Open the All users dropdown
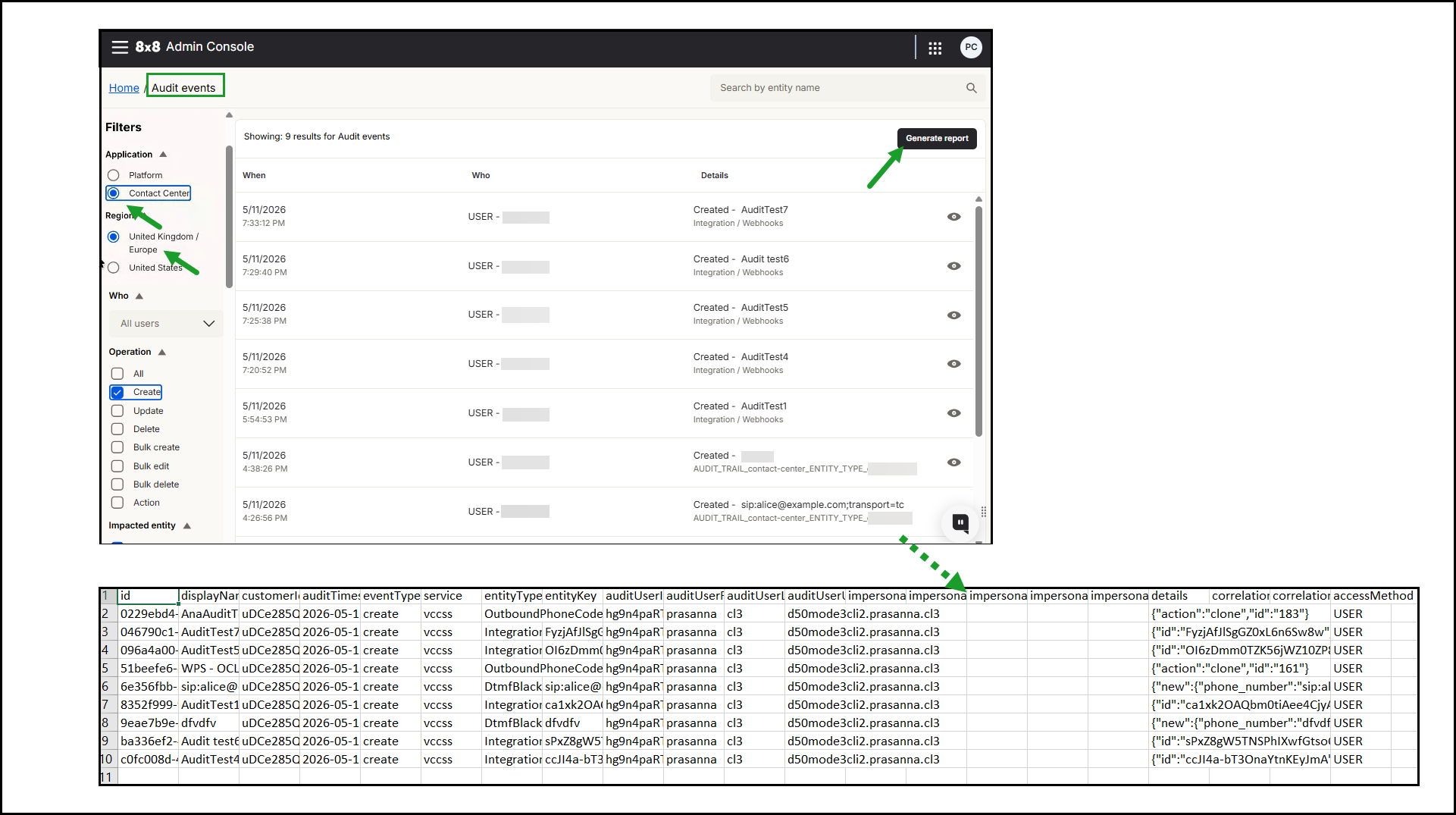The width and height of the screenshot is (1456, 815). click(167, 324)
